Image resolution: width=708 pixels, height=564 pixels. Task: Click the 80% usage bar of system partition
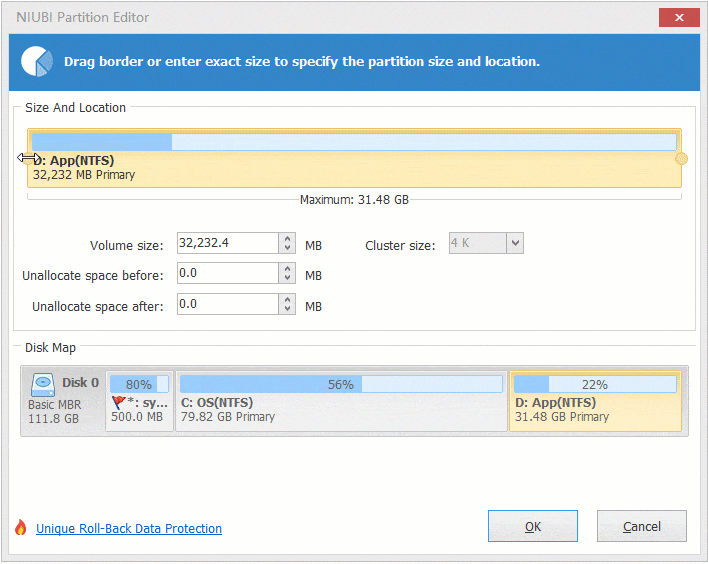[x=140, y=384]
